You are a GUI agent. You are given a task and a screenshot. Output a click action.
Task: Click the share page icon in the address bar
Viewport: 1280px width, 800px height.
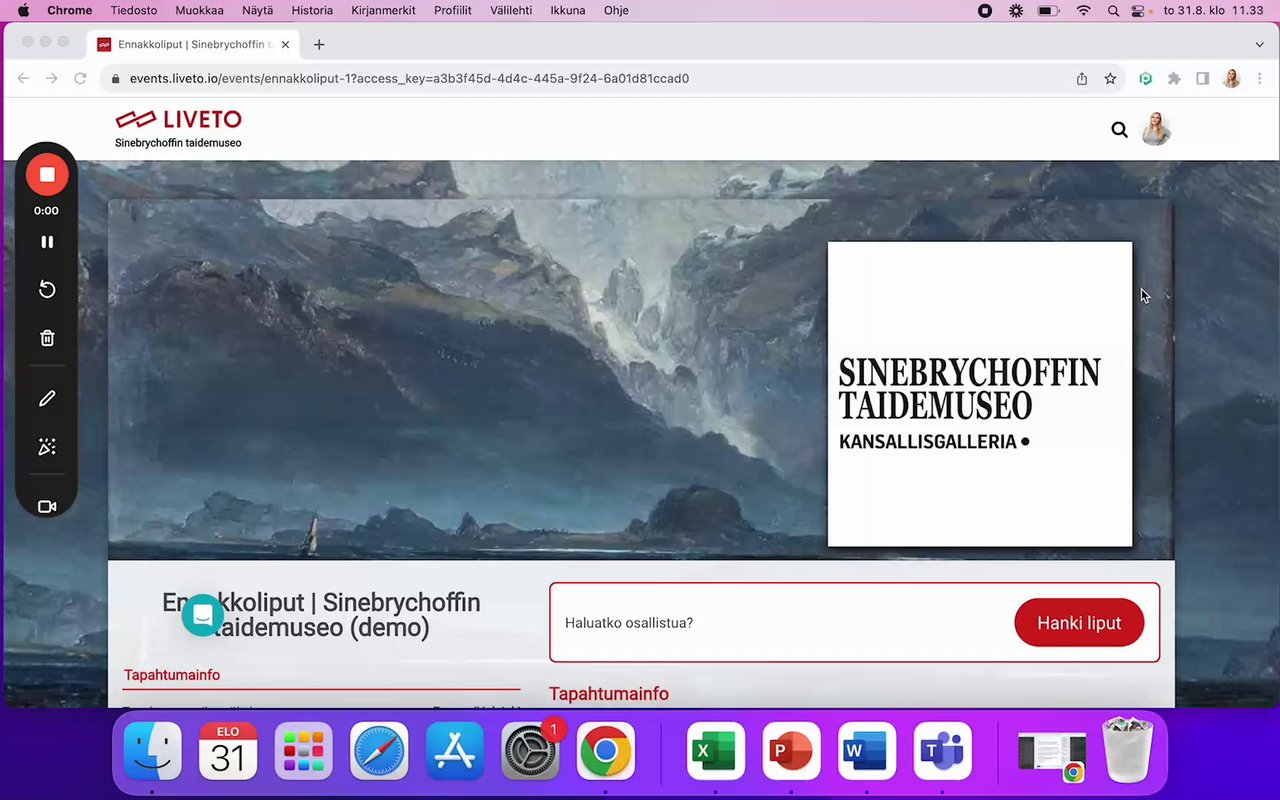pos(1082,78)
